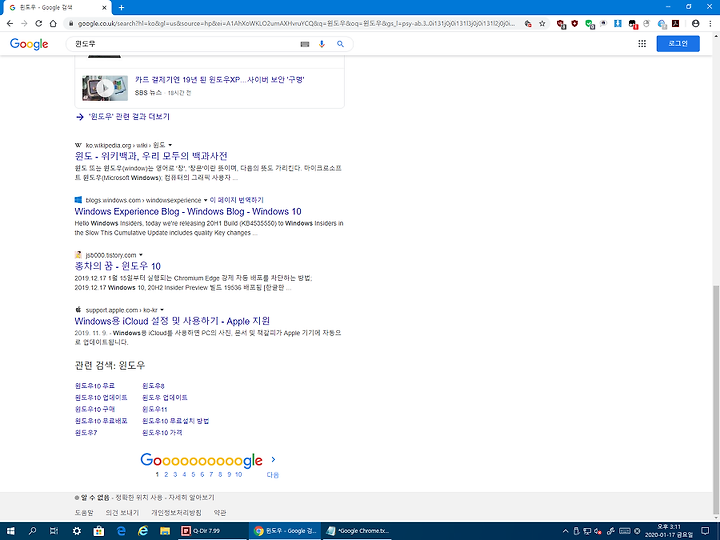The width and height of the screenshot is (720, 540).
Task: Click the Chrome address bar URL
Action: point(296,23)
